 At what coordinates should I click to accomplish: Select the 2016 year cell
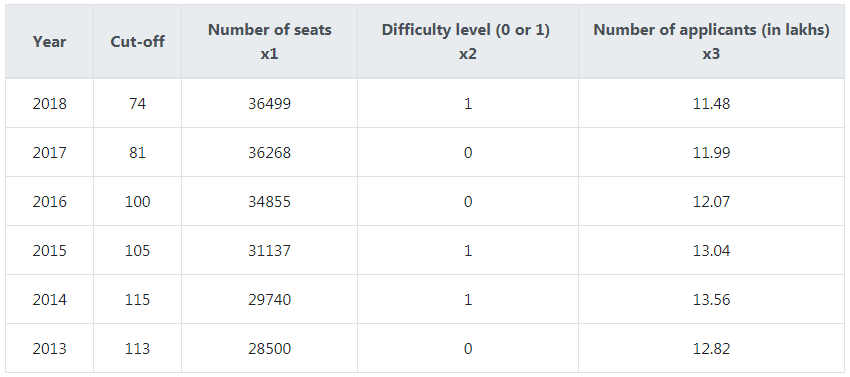point(49,202)
